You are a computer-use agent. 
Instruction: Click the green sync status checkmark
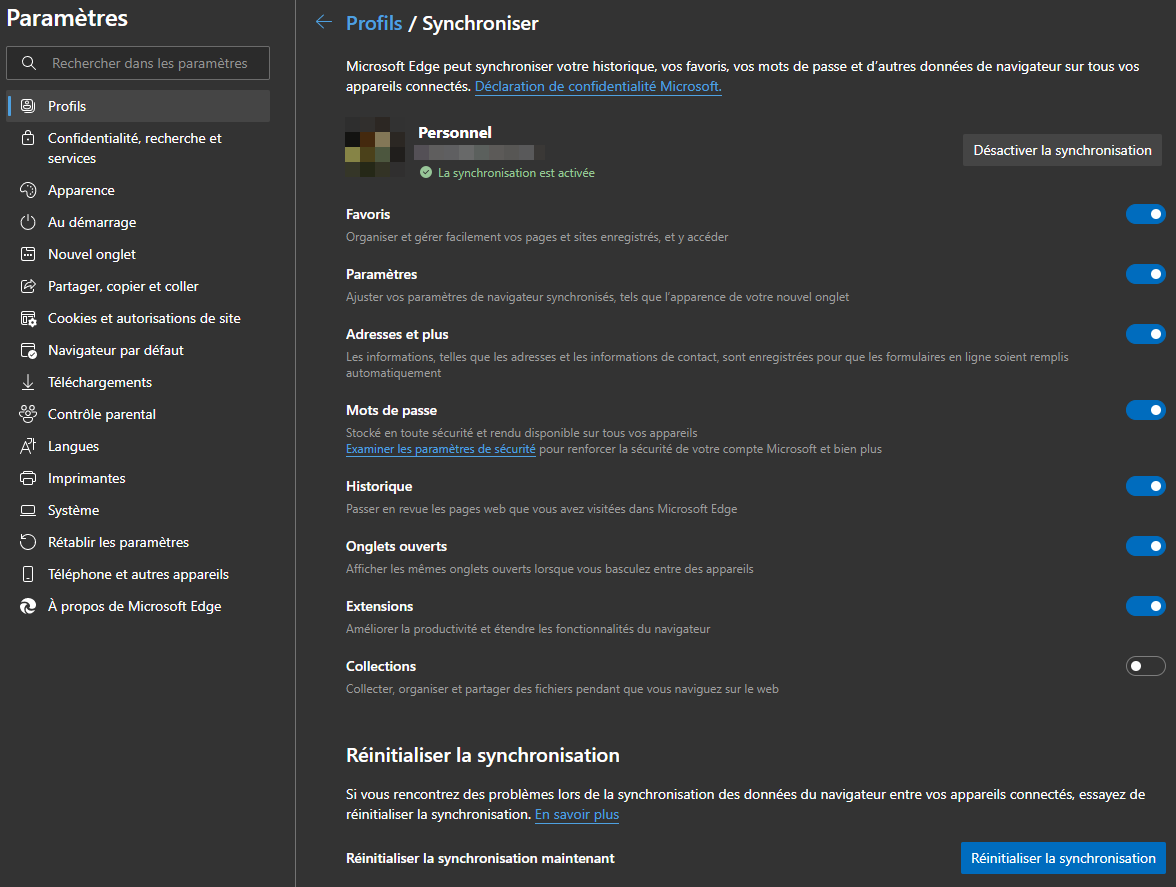click(x=426, y=172)
